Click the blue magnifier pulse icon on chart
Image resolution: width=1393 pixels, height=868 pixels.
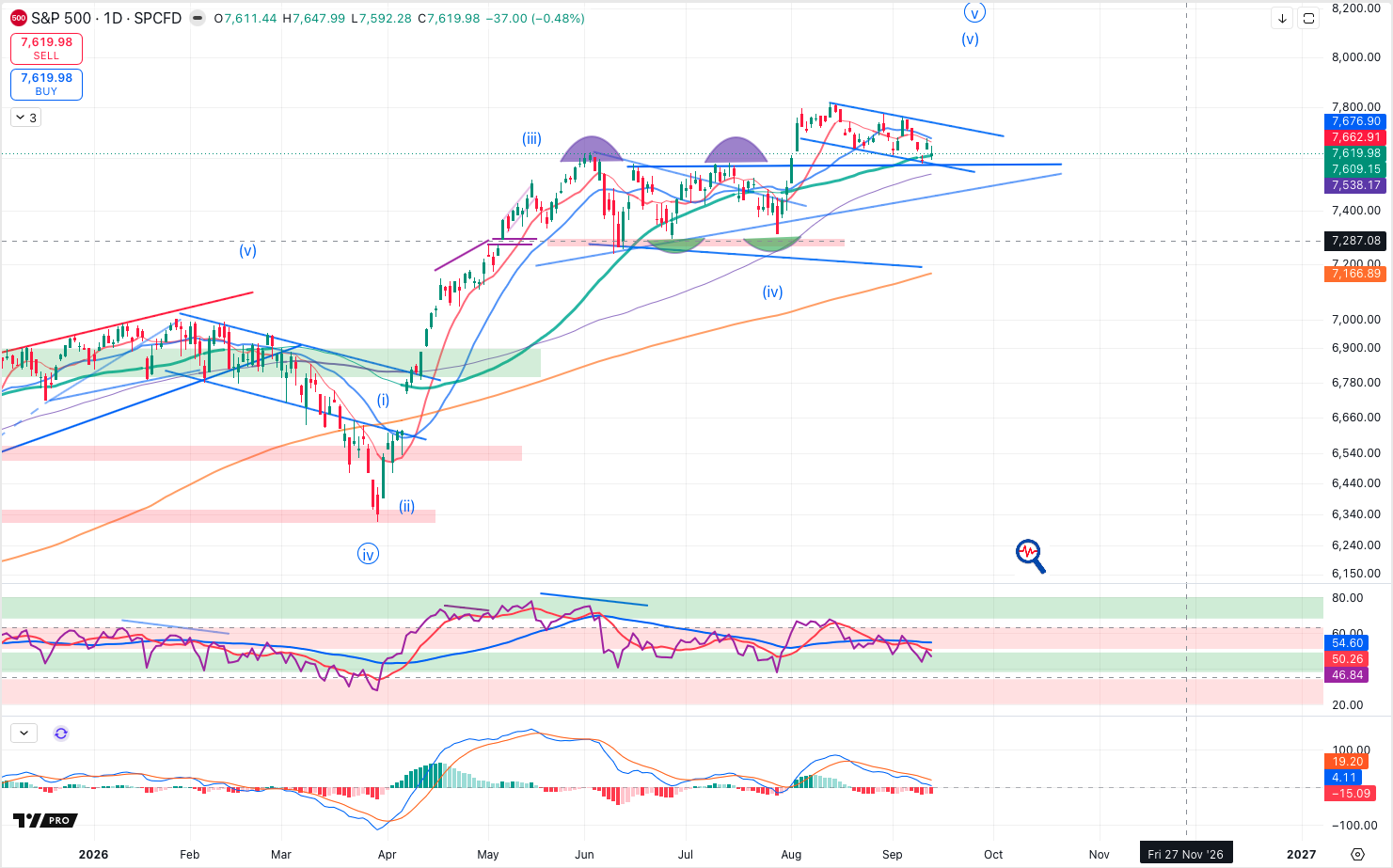(1030, 556)
